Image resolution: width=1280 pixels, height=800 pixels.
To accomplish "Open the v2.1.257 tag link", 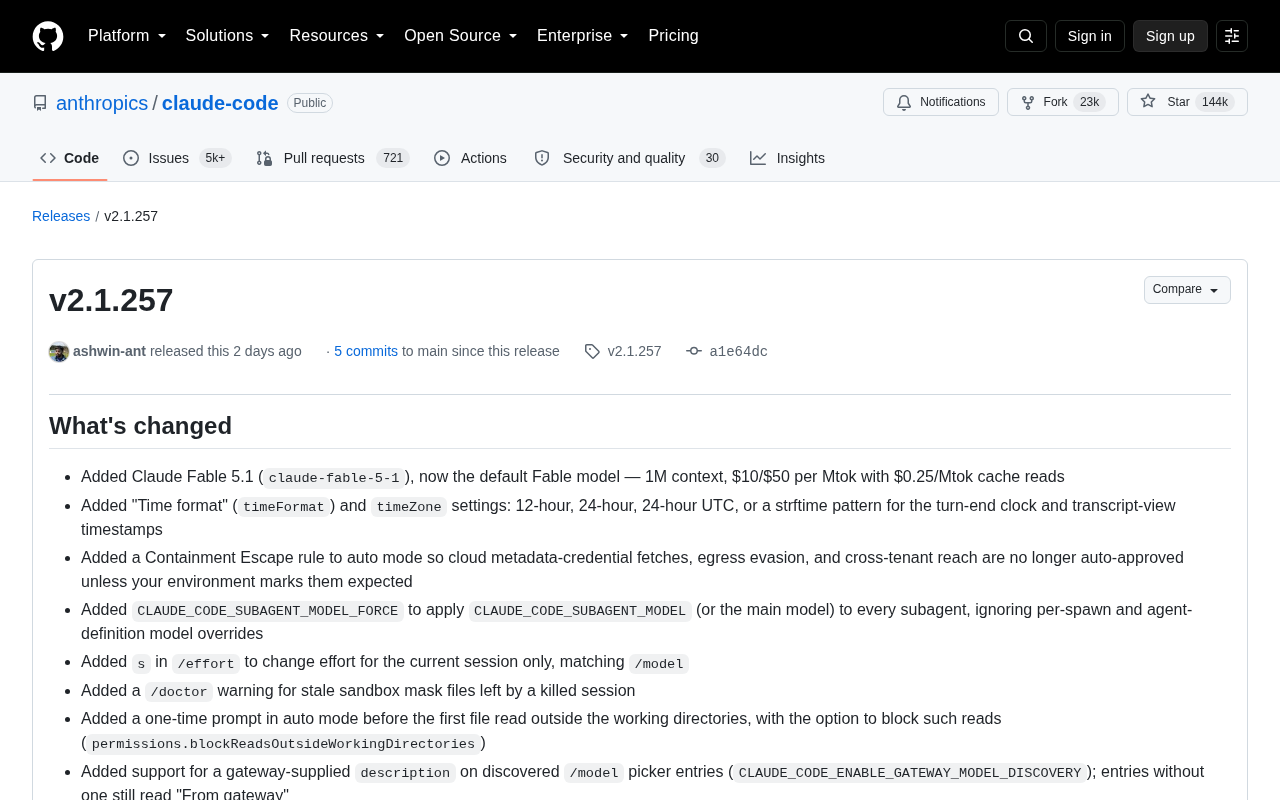I will point(634,351).
